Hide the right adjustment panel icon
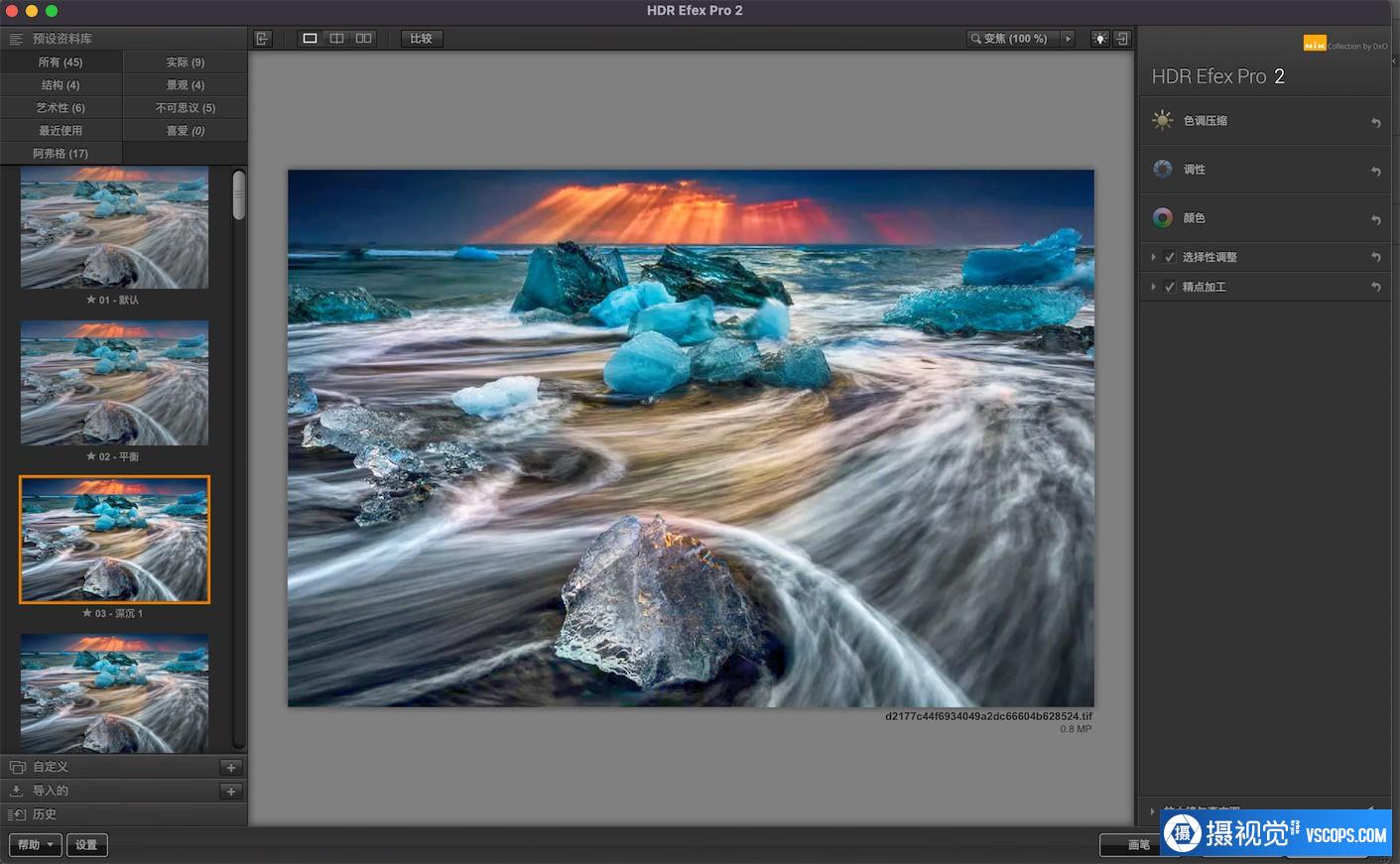 pos(1122,39)
